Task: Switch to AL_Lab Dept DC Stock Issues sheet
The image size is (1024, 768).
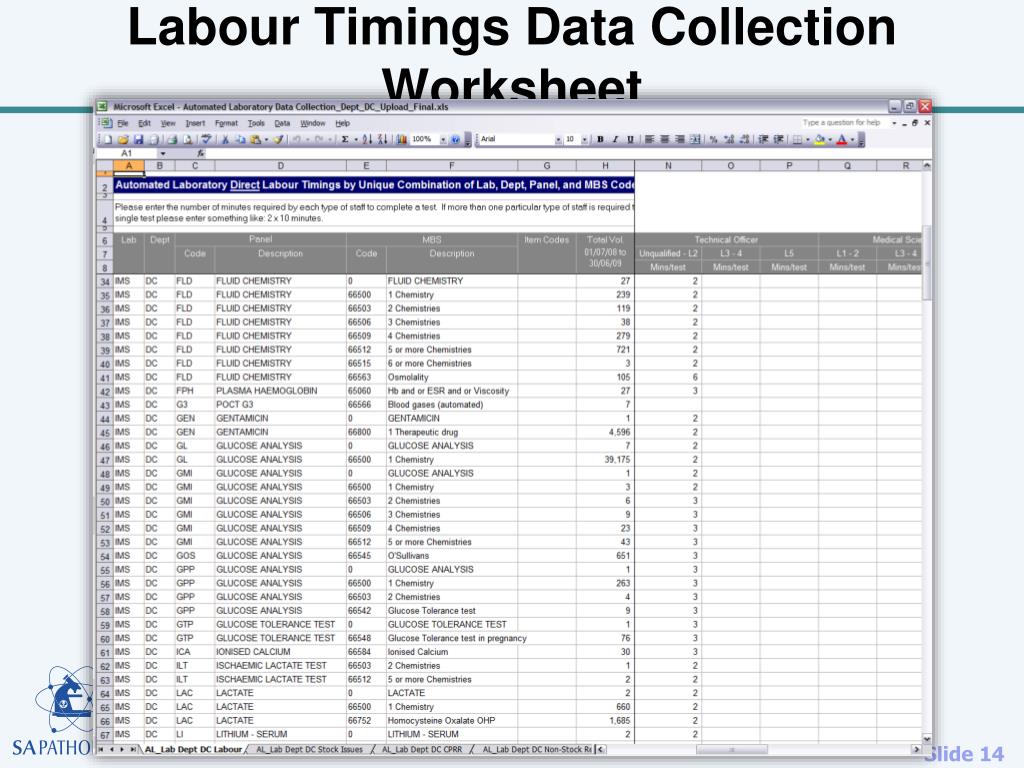Action: tap(309, 749)
